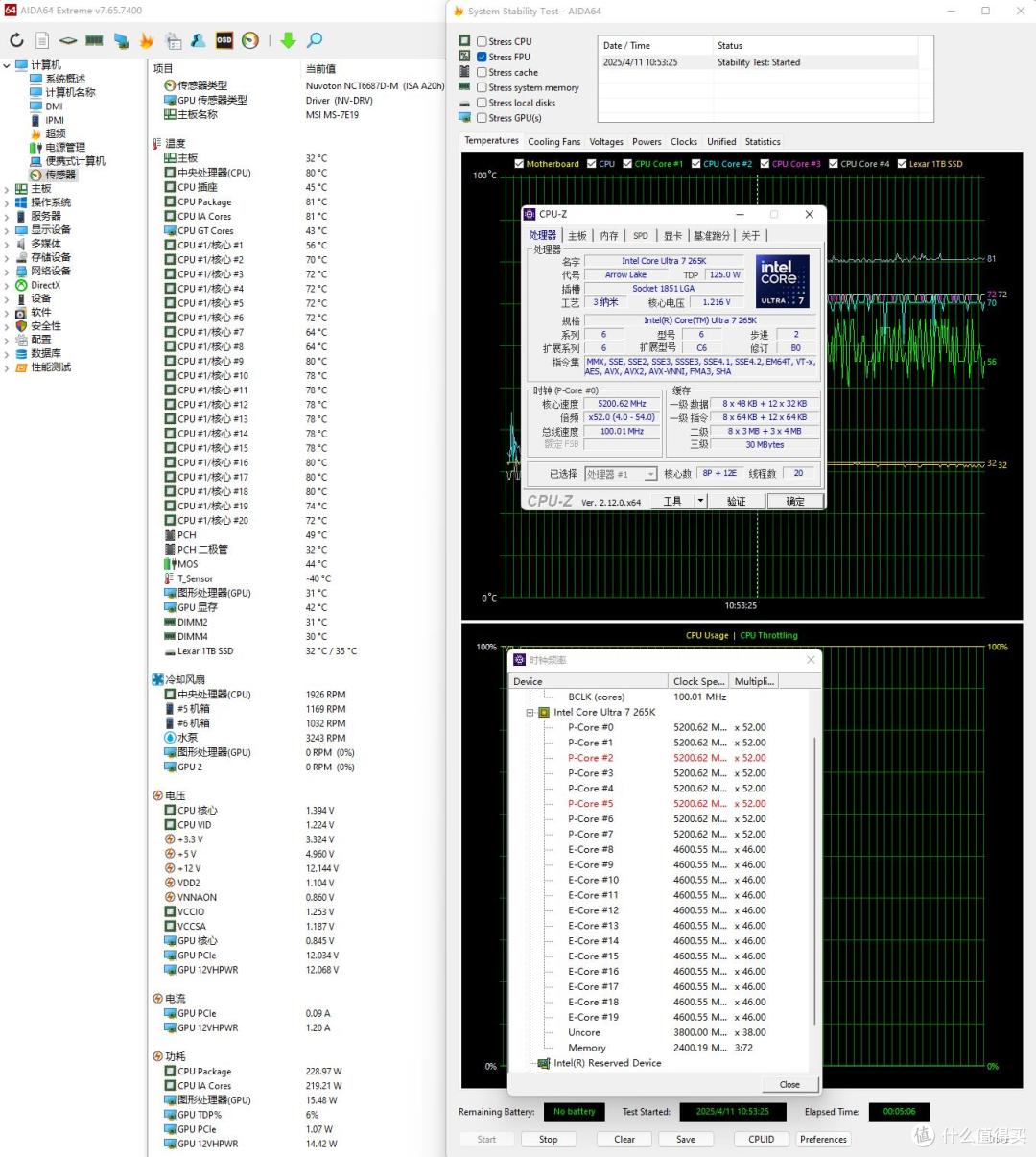Select 超频 overclock tree entry
1036x1157 pixels.
(56, 133)
